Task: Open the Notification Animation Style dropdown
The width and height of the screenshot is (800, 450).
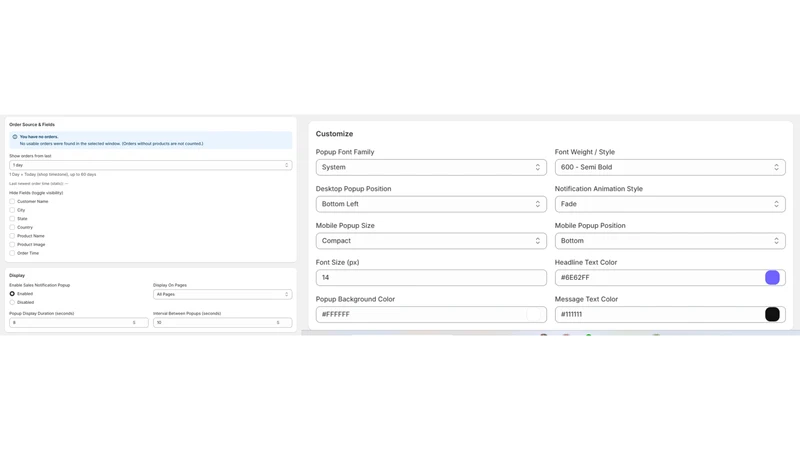Action: click(x=670, y=204)
